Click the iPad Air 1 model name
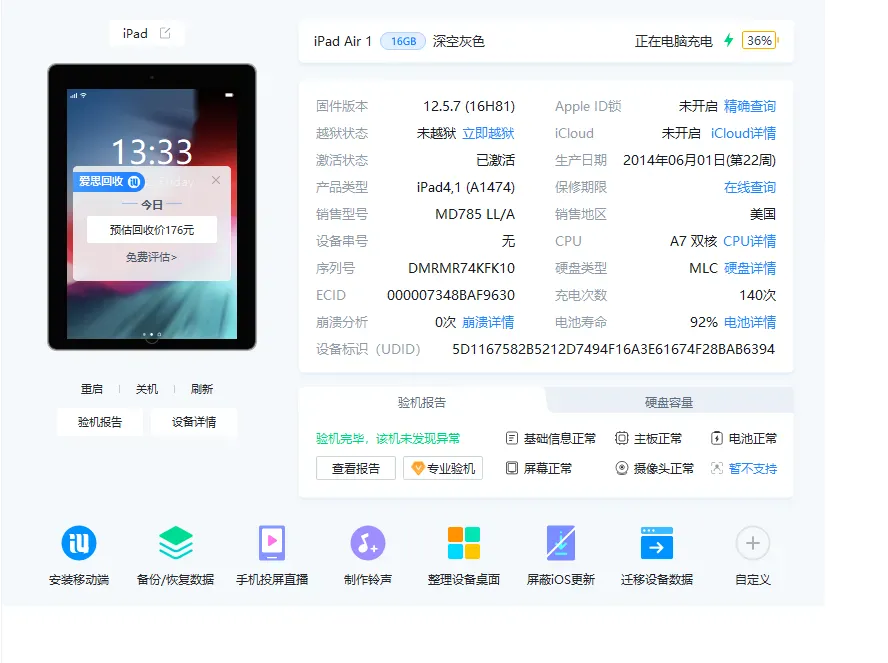 [x=343, y=41]
